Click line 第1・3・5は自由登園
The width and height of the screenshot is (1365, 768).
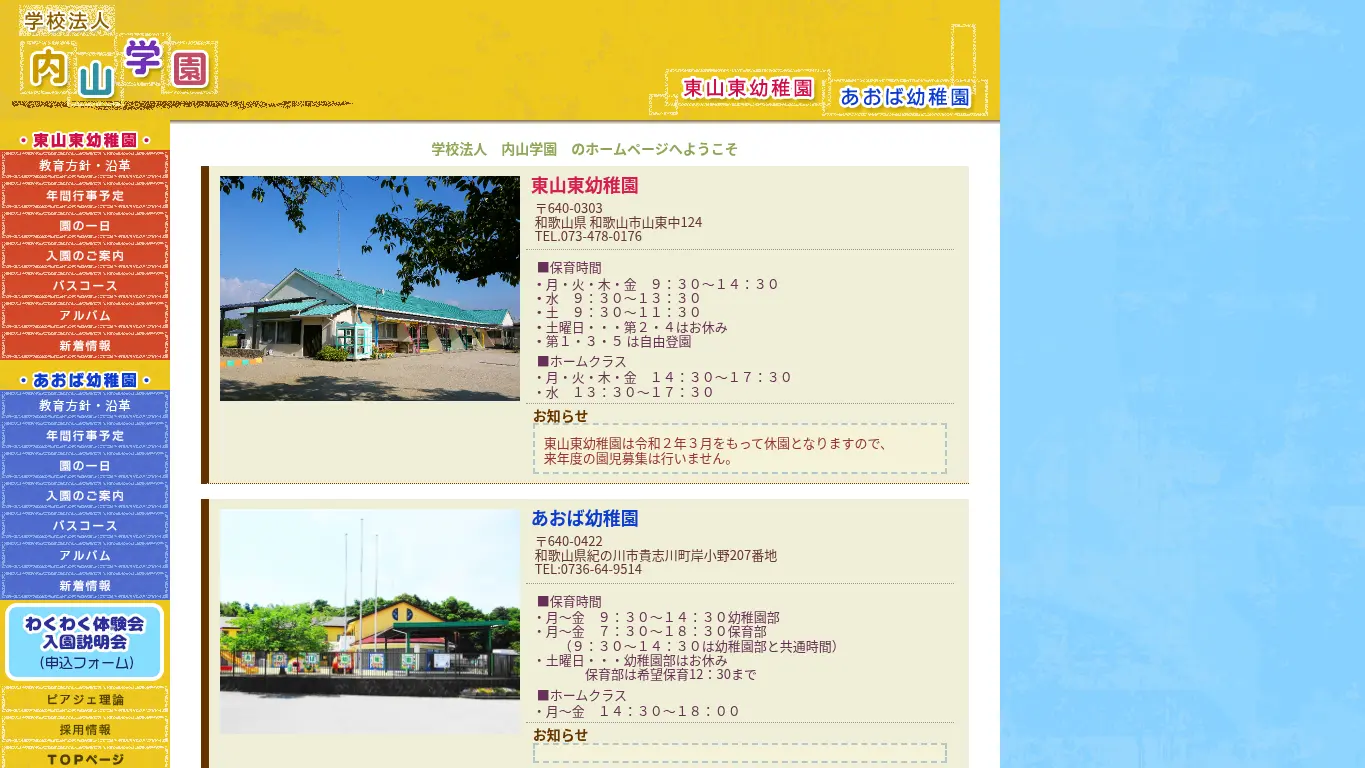pyautogui.click(x=613, y=341)
